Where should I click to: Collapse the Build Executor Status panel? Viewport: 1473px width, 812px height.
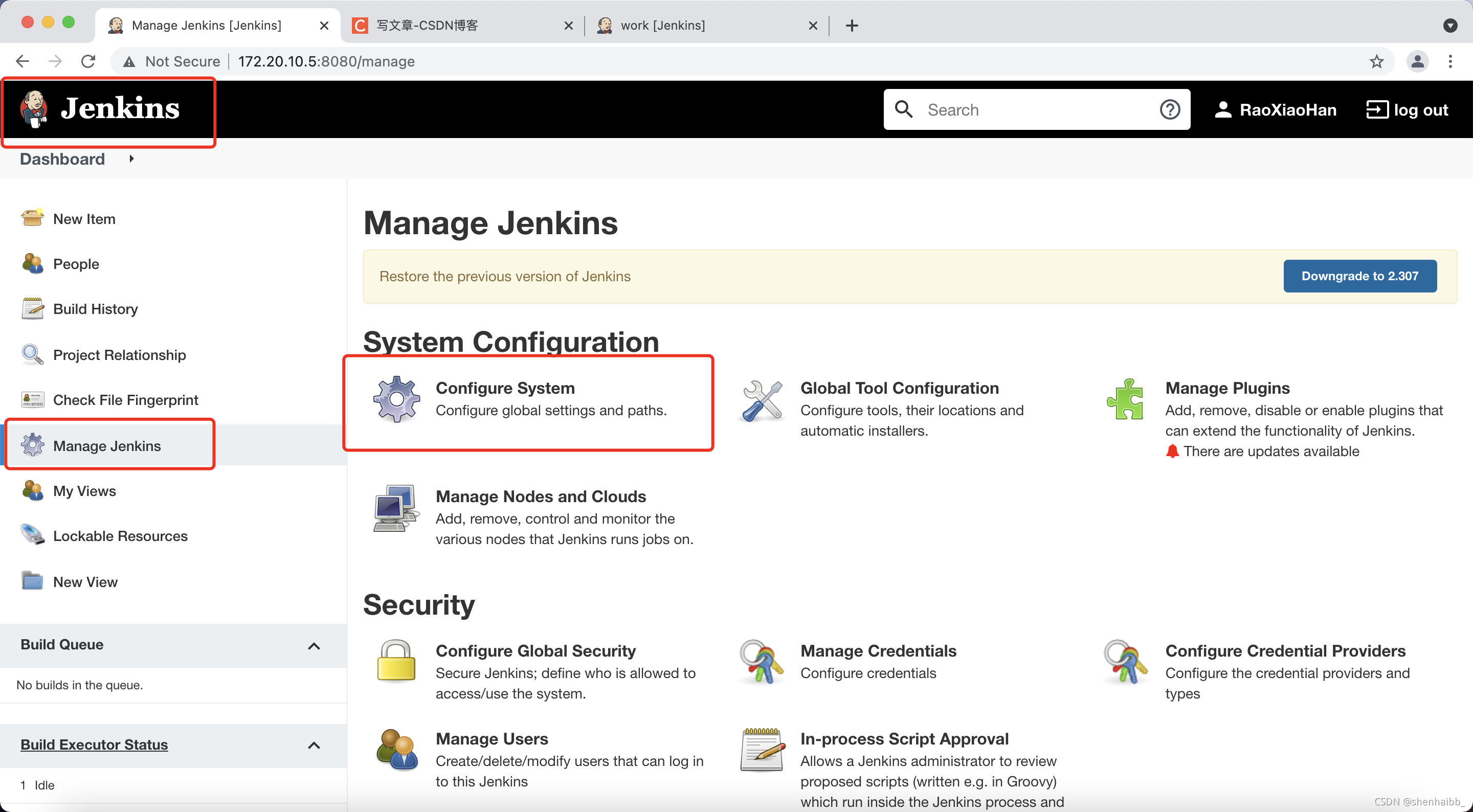point(314,745)
